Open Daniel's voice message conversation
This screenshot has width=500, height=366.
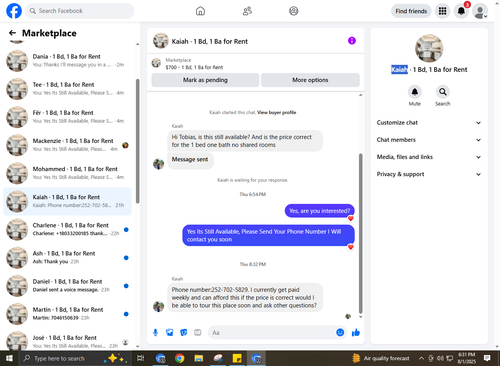(x=67, y=286)
